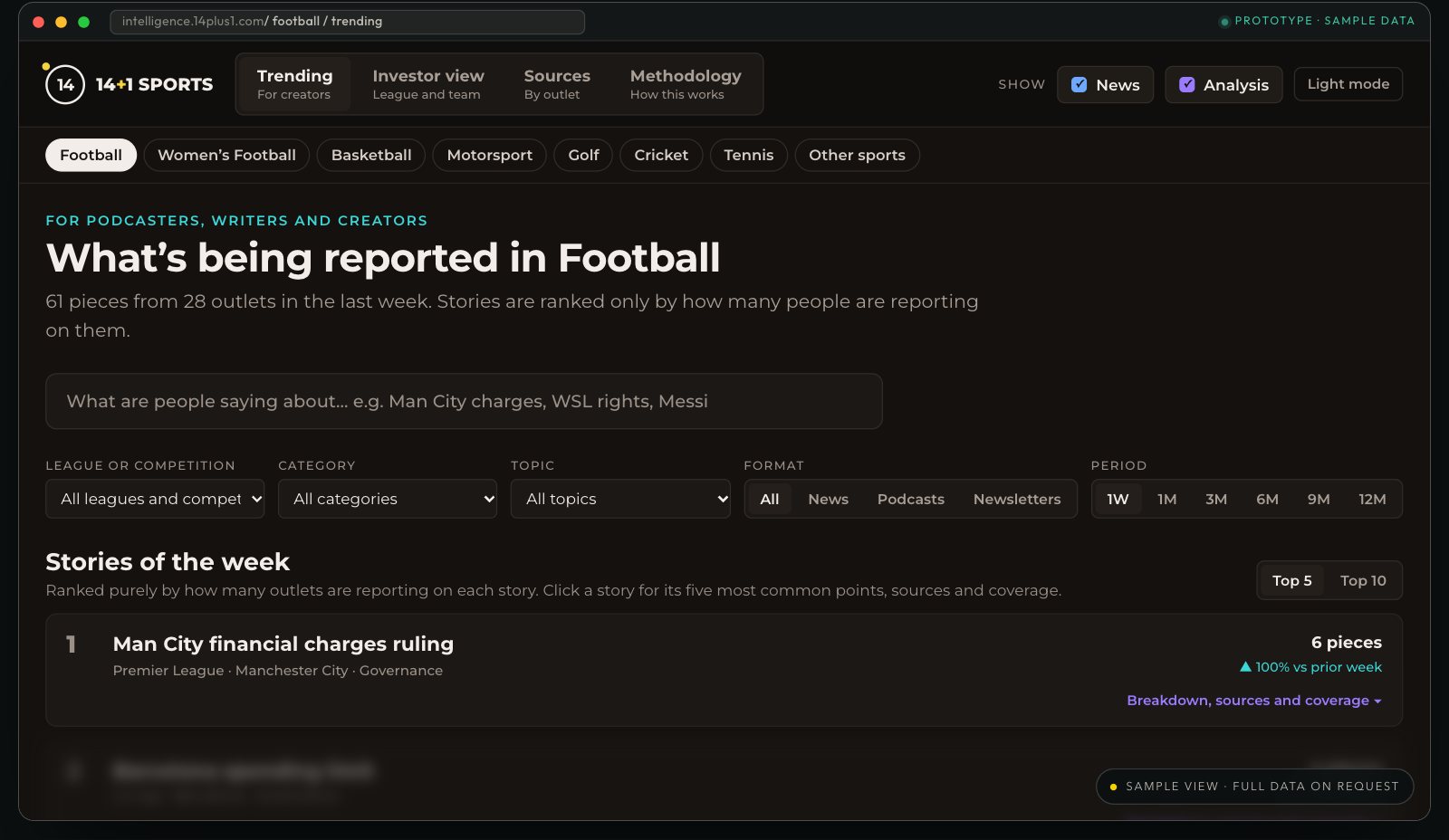Show Top 10 stories
Image resolution: width=1449 pixels, height=840 pixels.
point(1363,580)
